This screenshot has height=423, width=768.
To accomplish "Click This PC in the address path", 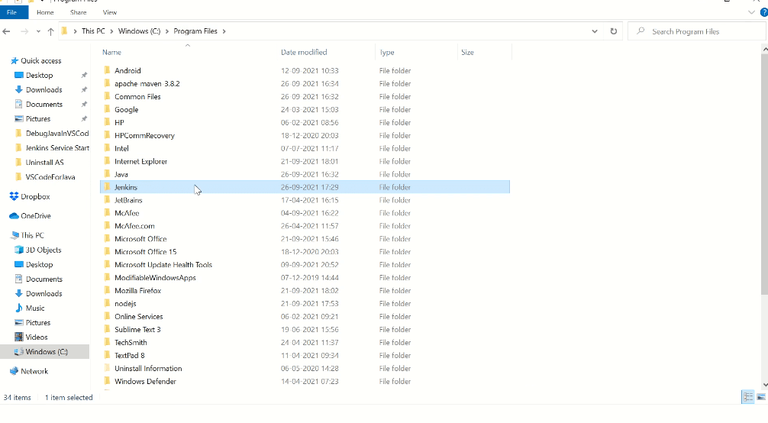I will (93, 31).
